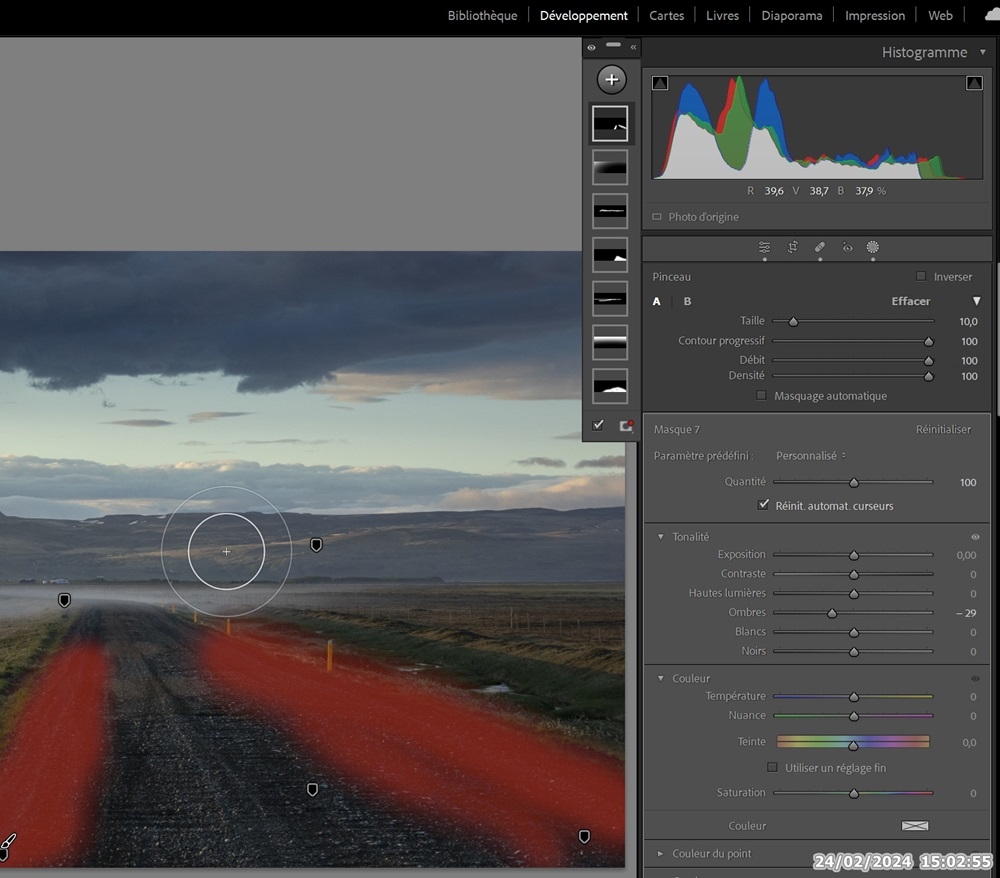The height and width of the screenshot is (878, 1000).
Task: Enable the Inverser checkbox
Action: coord(921,277)
